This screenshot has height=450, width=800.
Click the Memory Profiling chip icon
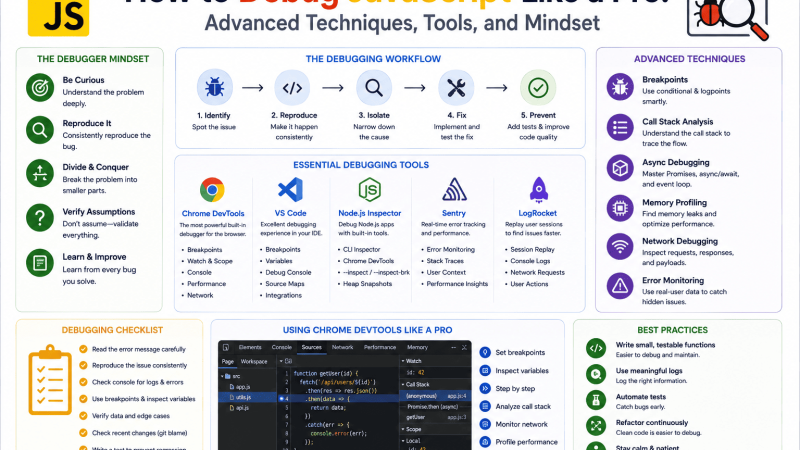[620, 208]
